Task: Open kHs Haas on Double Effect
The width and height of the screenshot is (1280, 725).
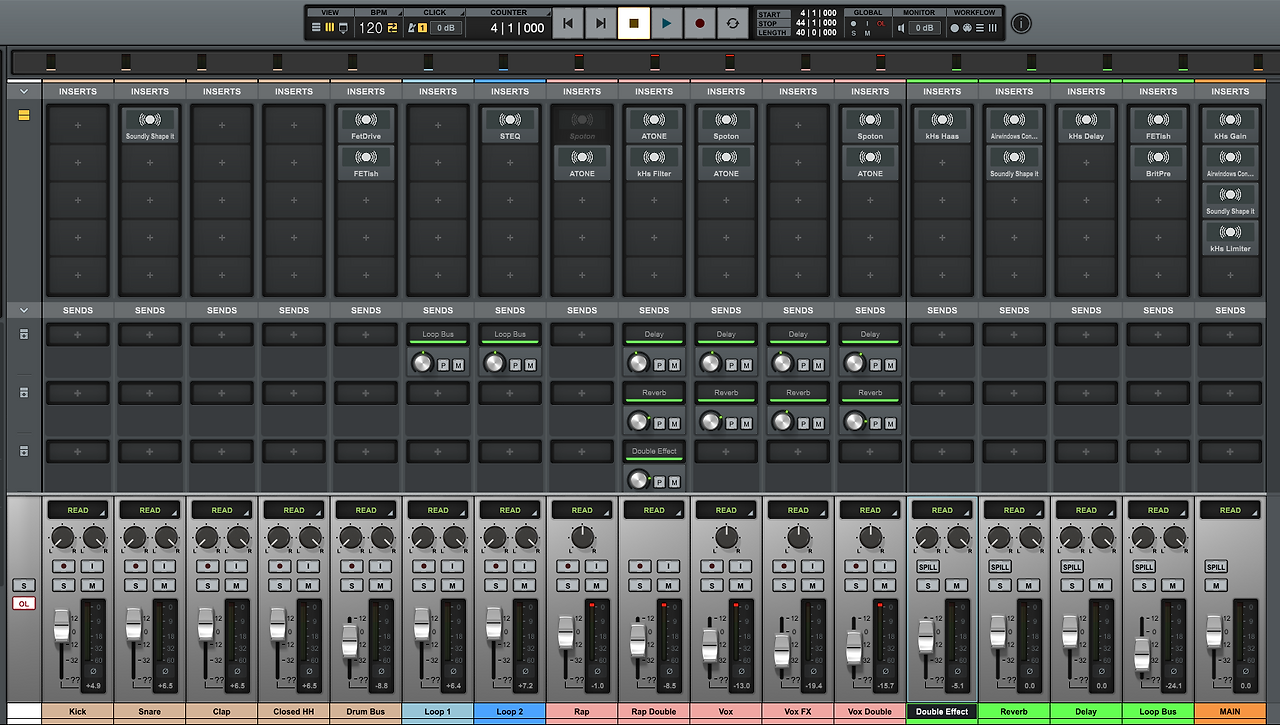Action: 942,125
